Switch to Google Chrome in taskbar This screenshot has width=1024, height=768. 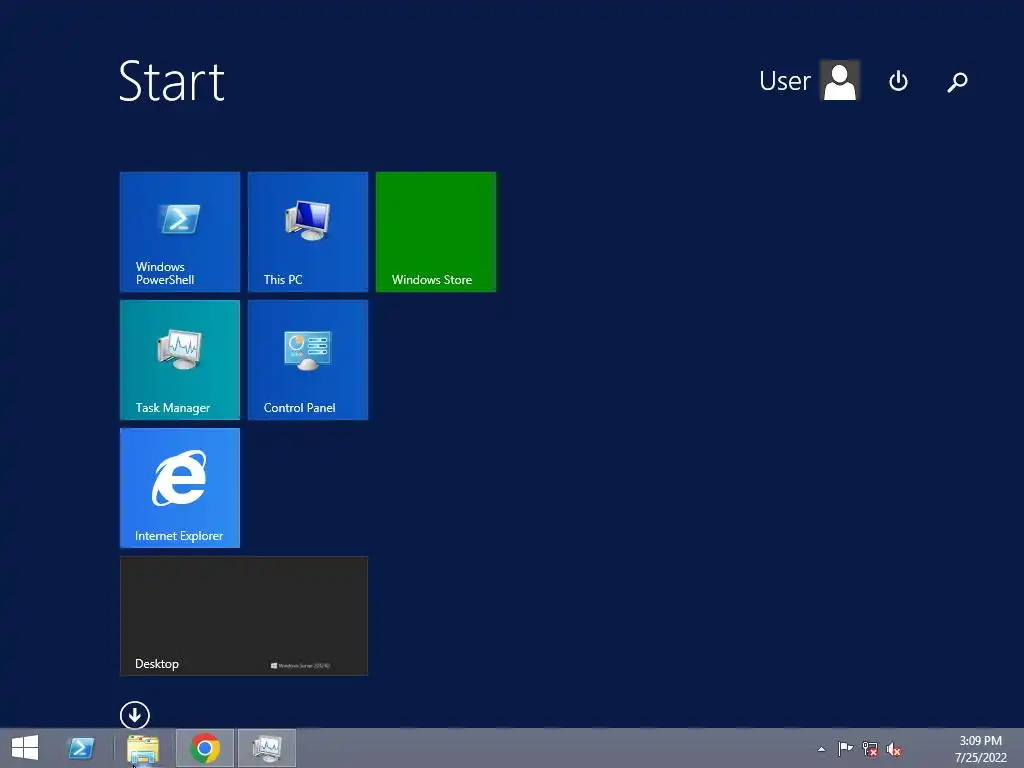(204, 748)
